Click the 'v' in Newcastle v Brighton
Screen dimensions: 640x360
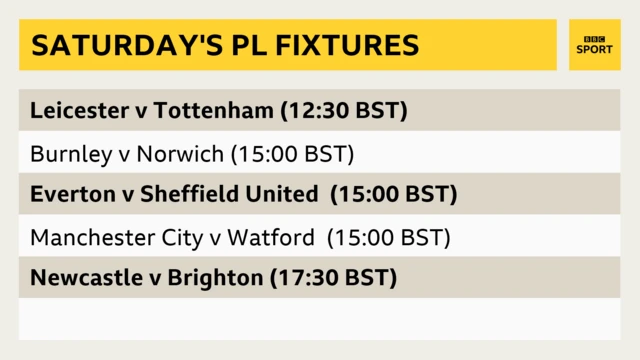pos(155,279)
